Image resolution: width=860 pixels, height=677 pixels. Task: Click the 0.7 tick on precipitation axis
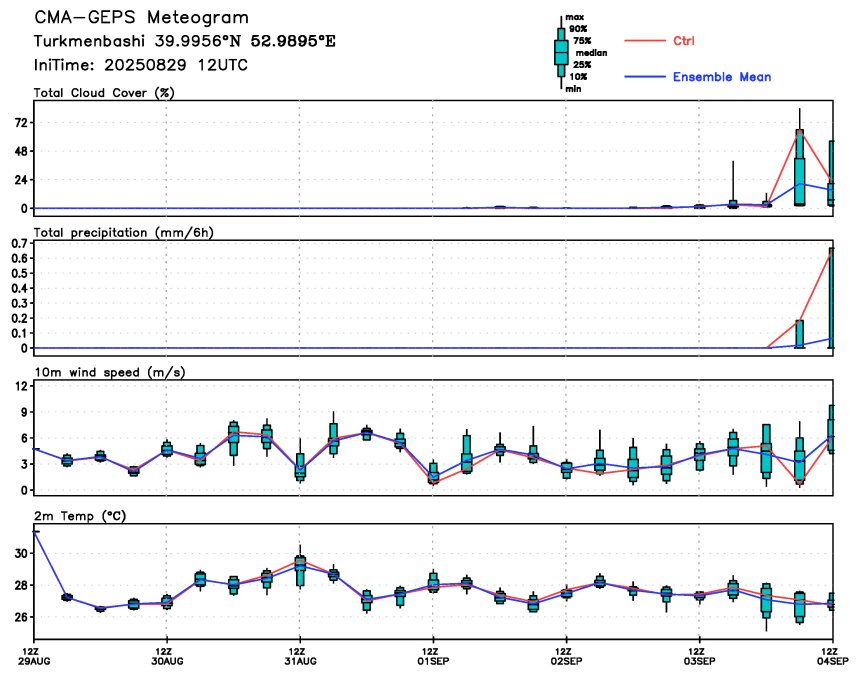coord(19,243)
